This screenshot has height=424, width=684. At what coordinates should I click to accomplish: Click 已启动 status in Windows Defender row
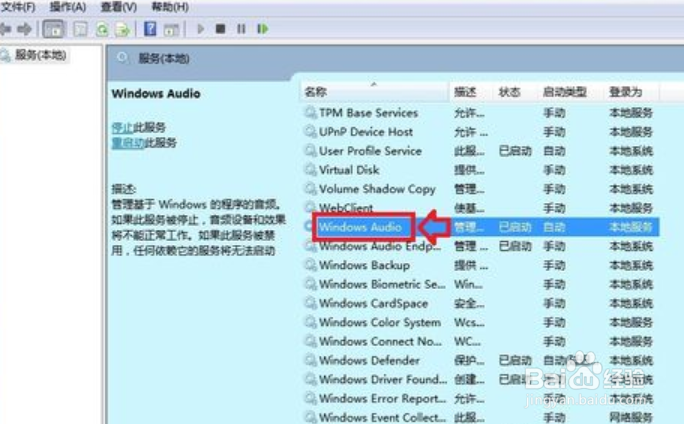515,360
